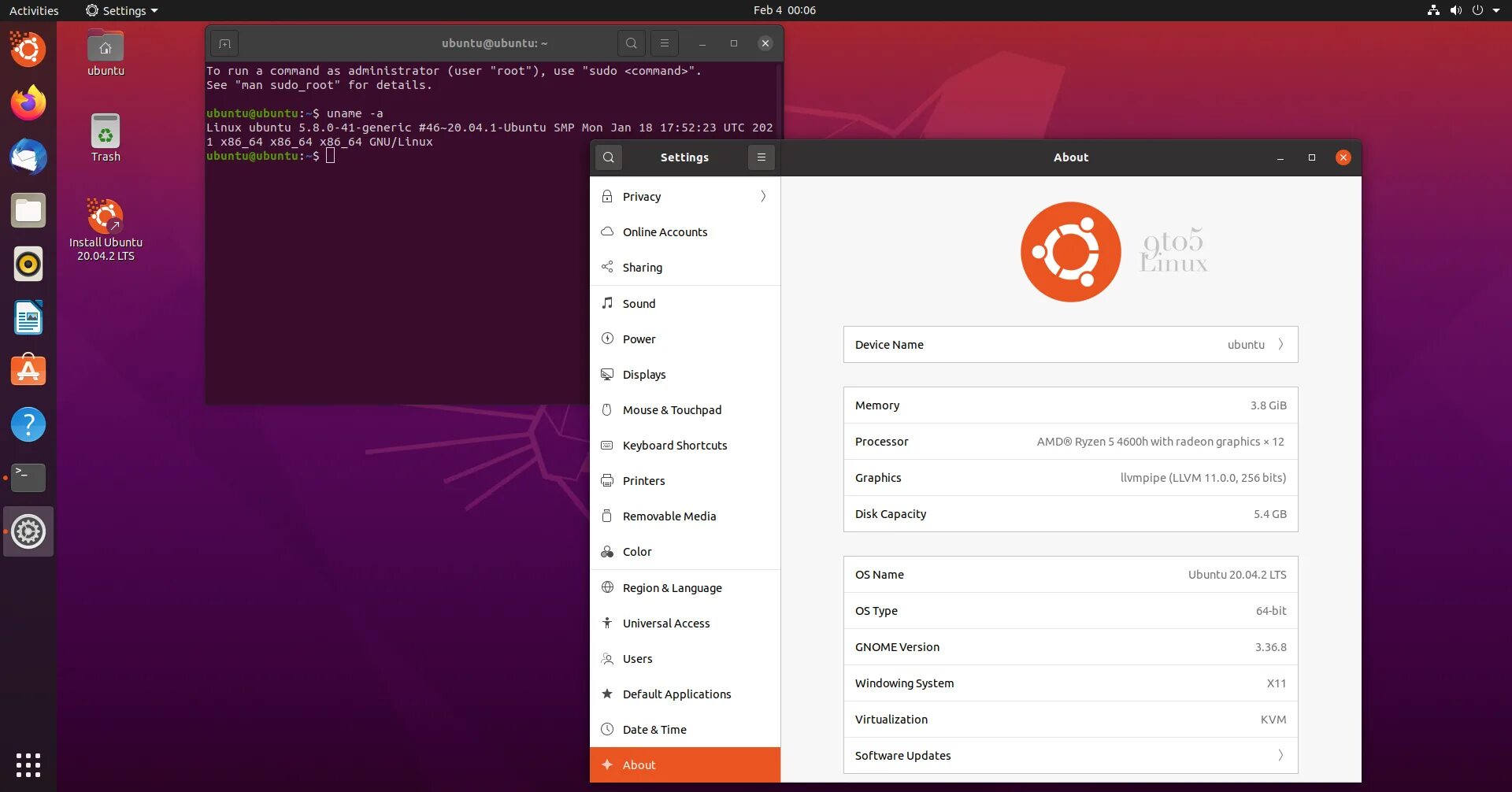Open the Files manager in dock
The width and height of the screenshot is (1512, 792).
click(28, 210)
